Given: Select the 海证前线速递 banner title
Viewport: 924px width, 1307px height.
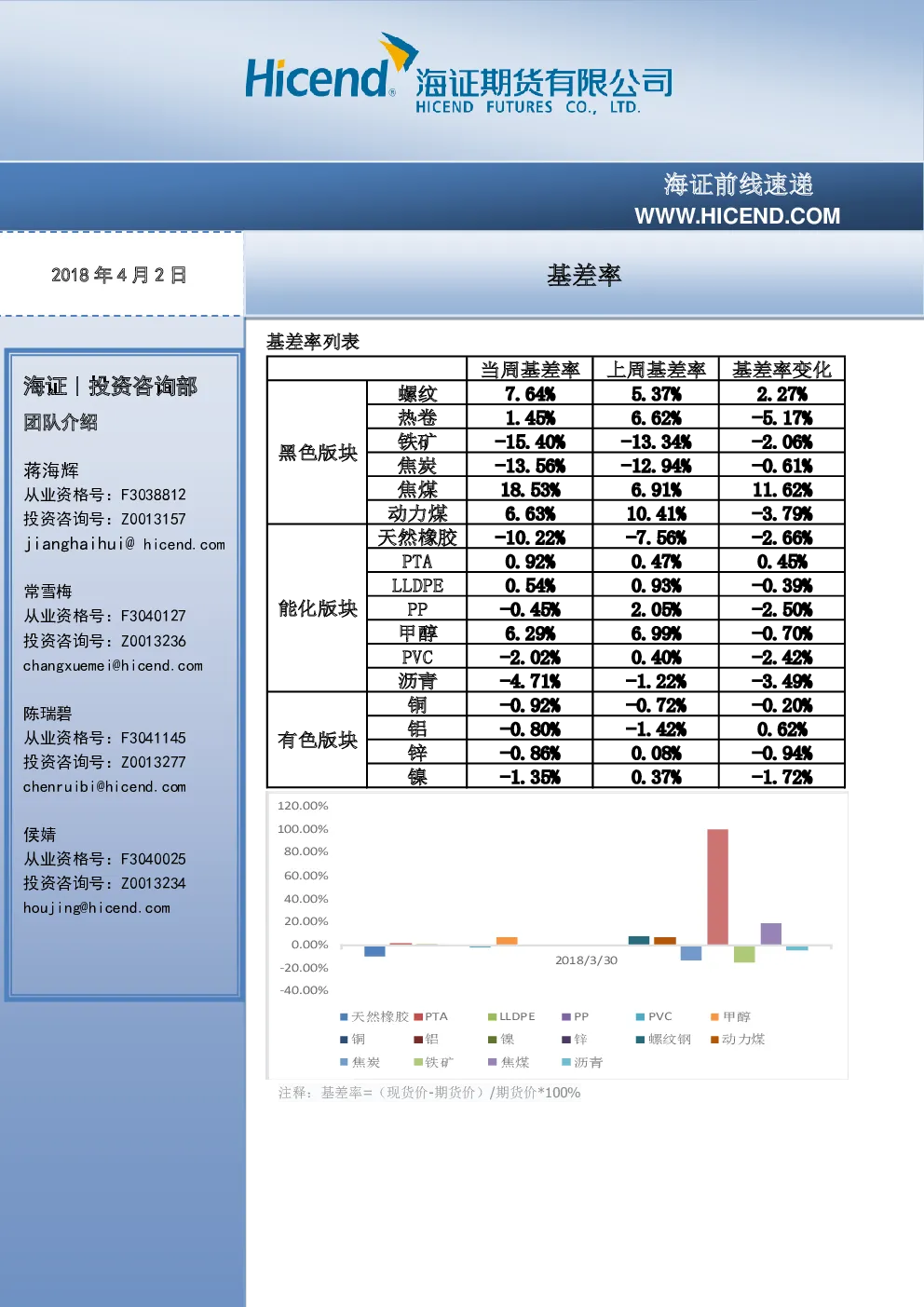Looking at the screenshot, I should click(x=739, y=184).
